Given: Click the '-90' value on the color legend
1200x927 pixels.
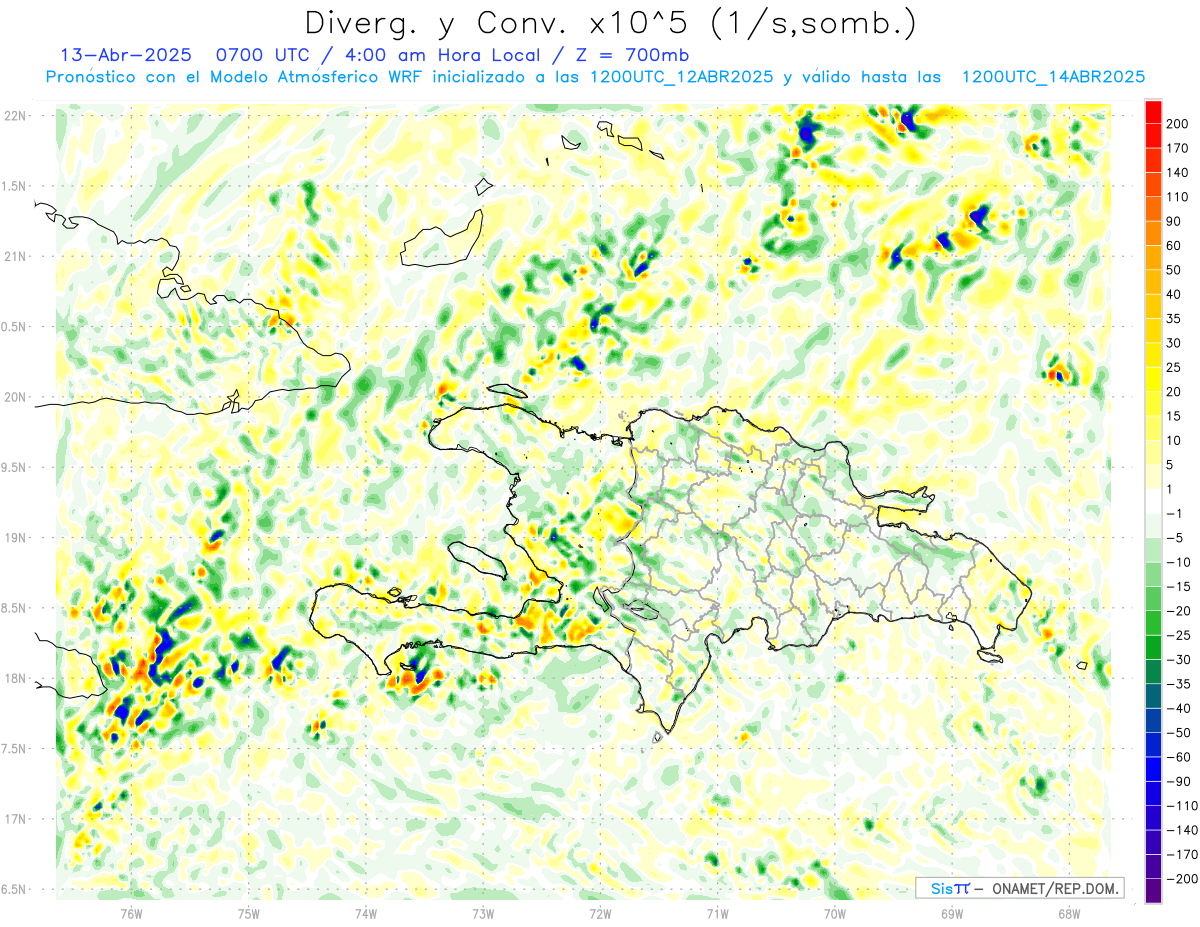Looking at the screenshot, I should (x=1178, y=782).
